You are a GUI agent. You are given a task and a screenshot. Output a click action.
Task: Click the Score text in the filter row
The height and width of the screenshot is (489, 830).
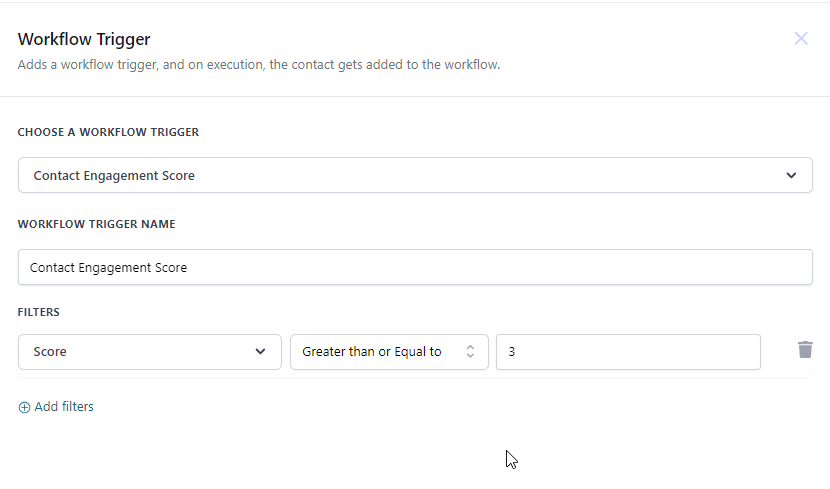50,352
